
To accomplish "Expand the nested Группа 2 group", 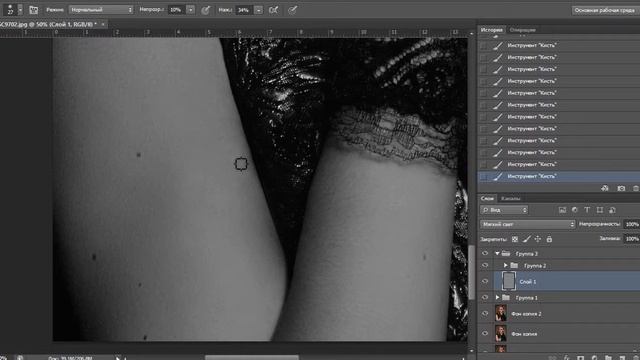I will coord(505,265).
